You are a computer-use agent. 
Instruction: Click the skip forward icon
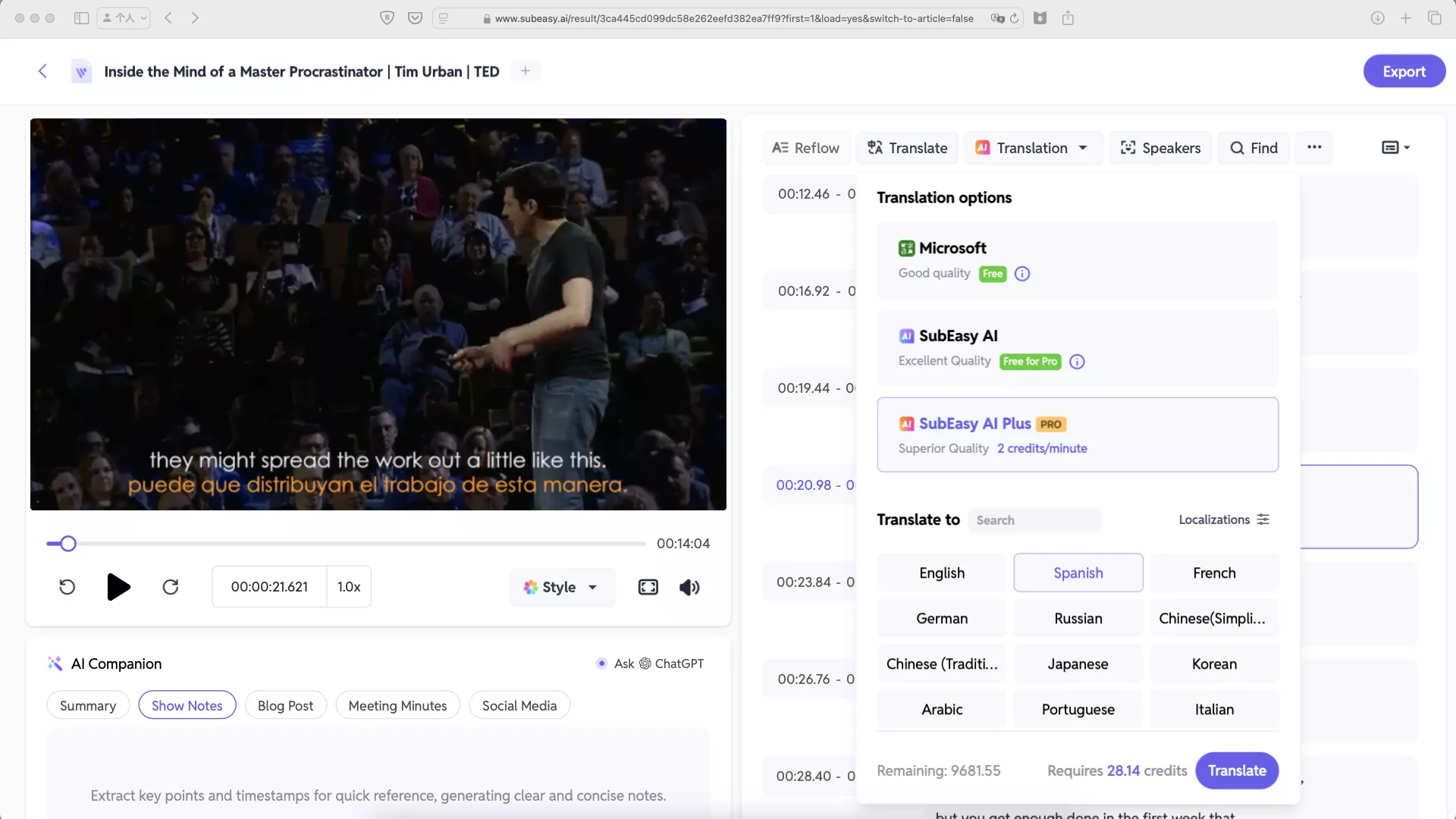coord(171,587)
